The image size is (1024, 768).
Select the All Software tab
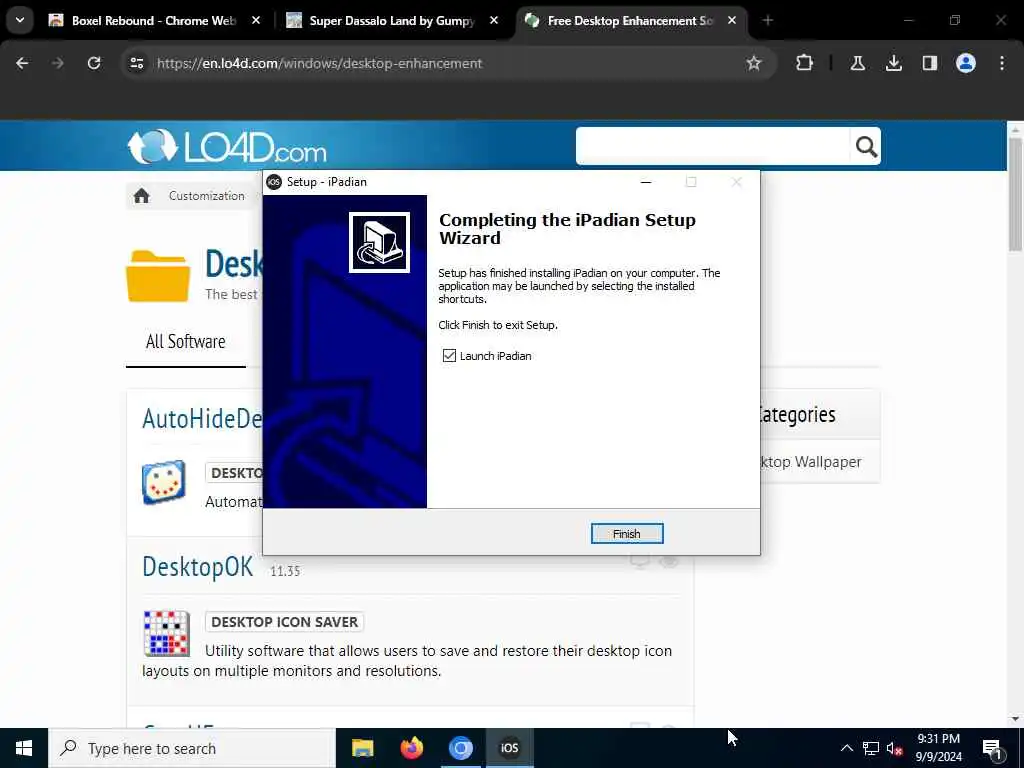(185, 342)
